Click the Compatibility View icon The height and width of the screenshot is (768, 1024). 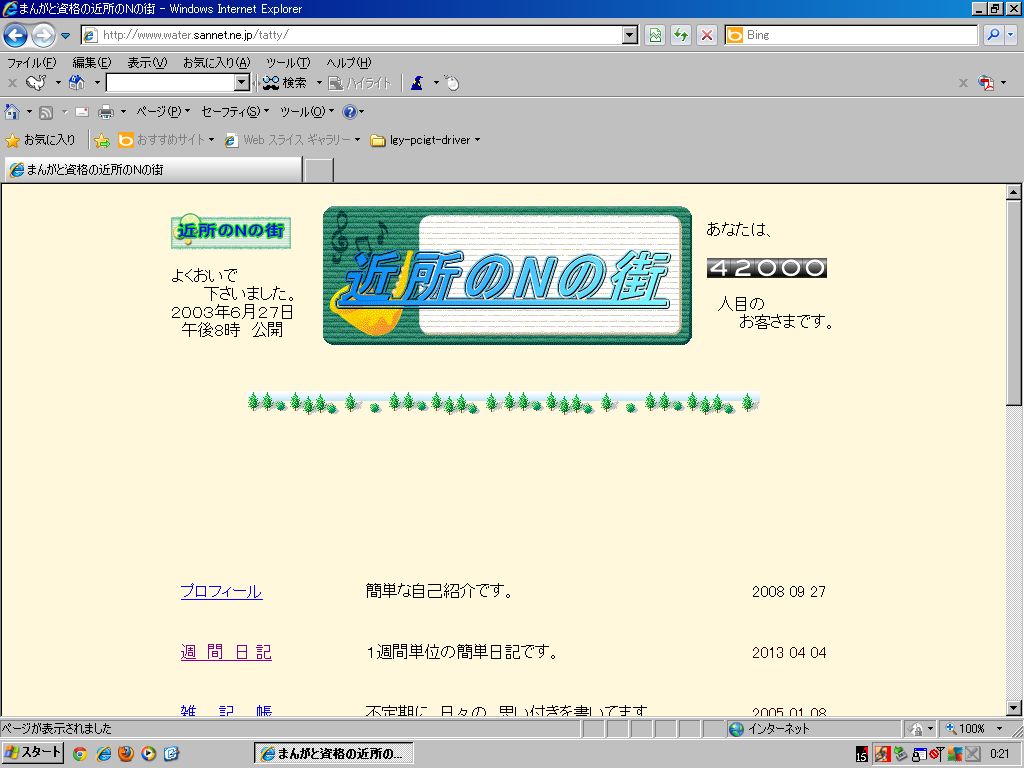point(655,35)
